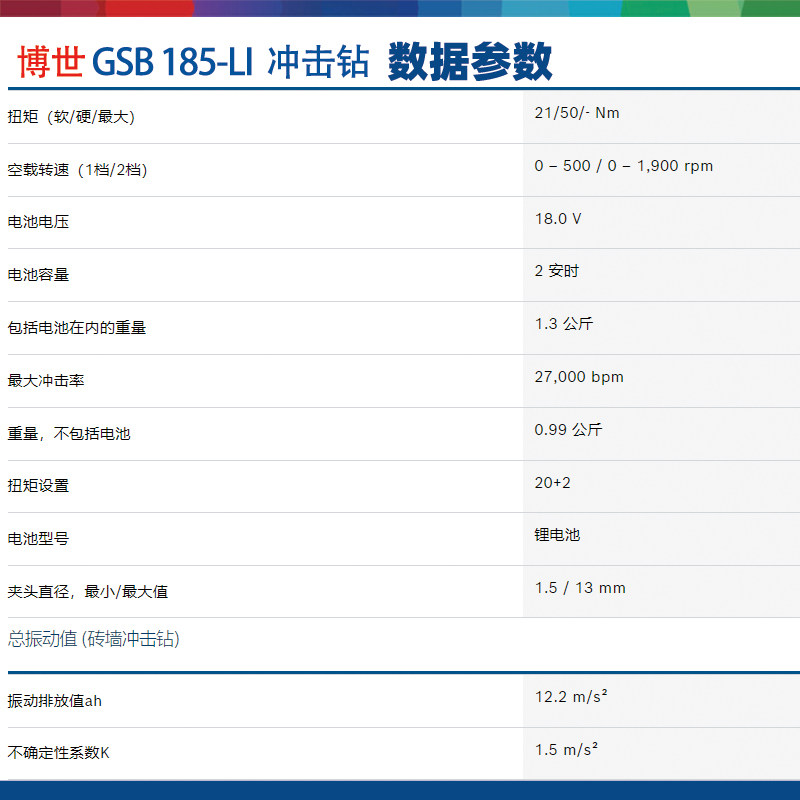Select the value '21/50/- Nm'
This screenshot has width=800, height=800.
coord(577,113)
